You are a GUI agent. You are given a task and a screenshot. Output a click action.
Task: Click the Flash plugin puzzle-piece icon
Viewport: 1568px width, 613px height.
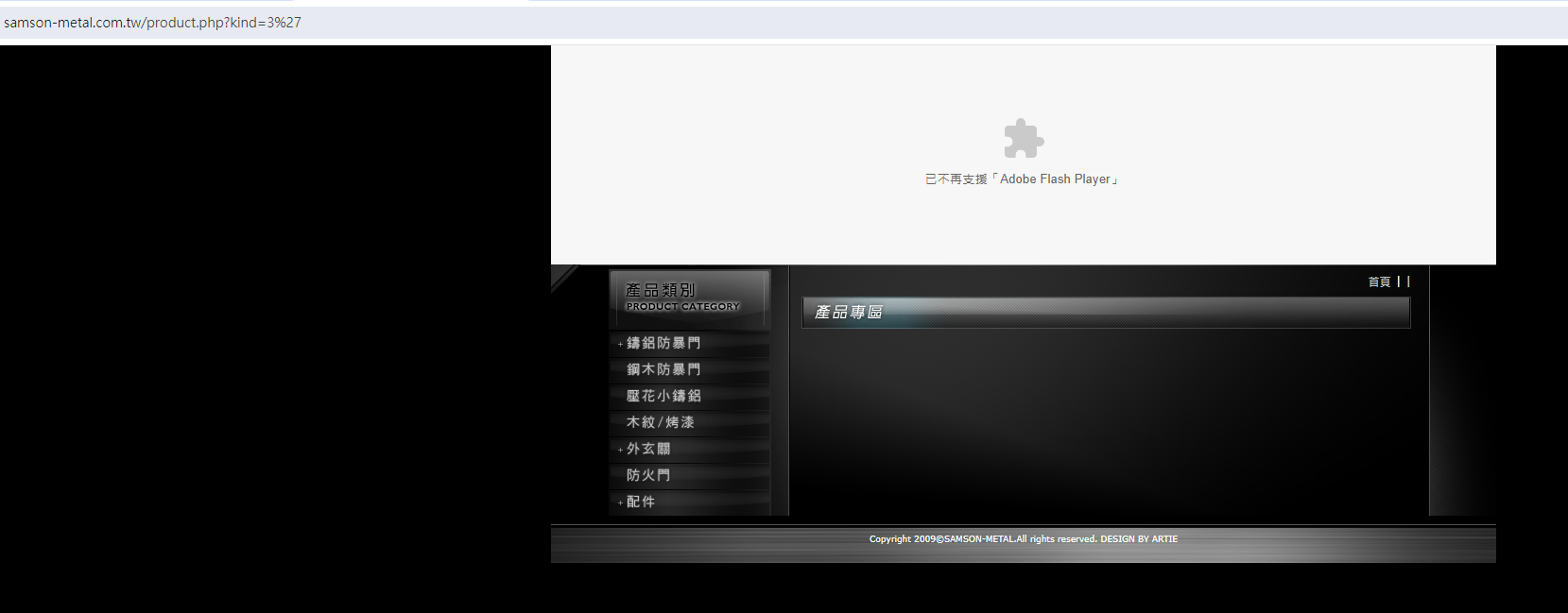click(1024, 139)
